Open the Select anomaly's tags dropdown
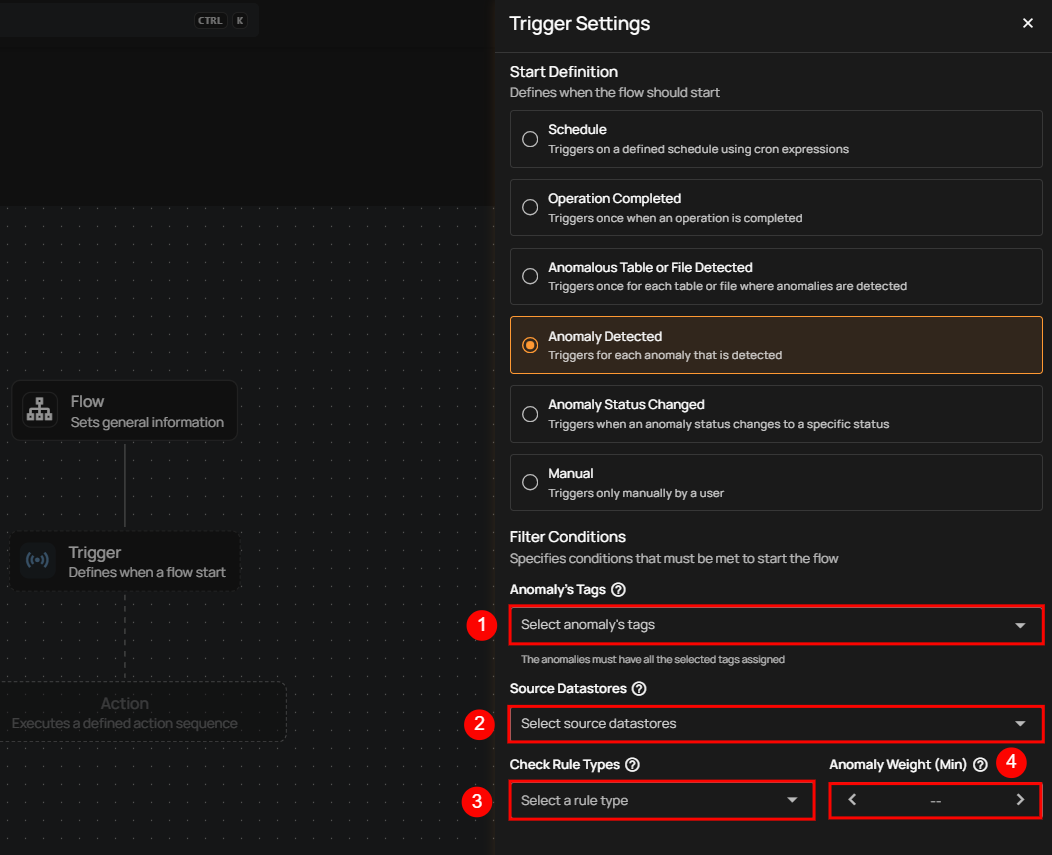 [x=776, y=625]
